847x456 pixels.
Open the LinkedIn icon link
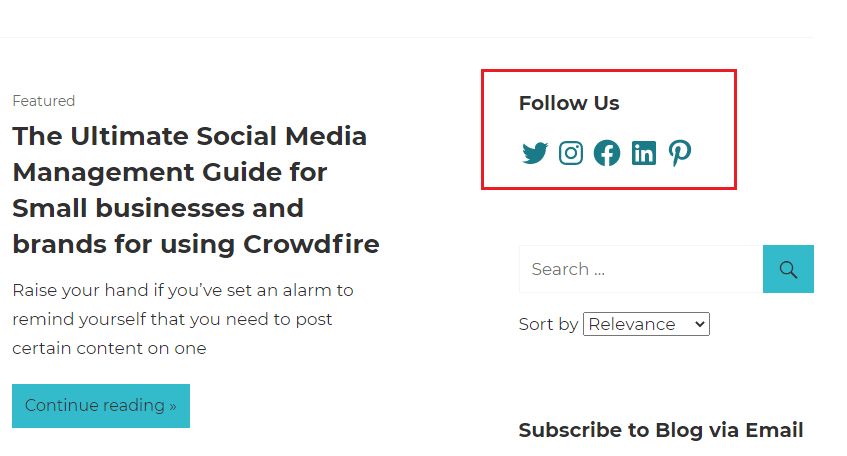point(644,153)
